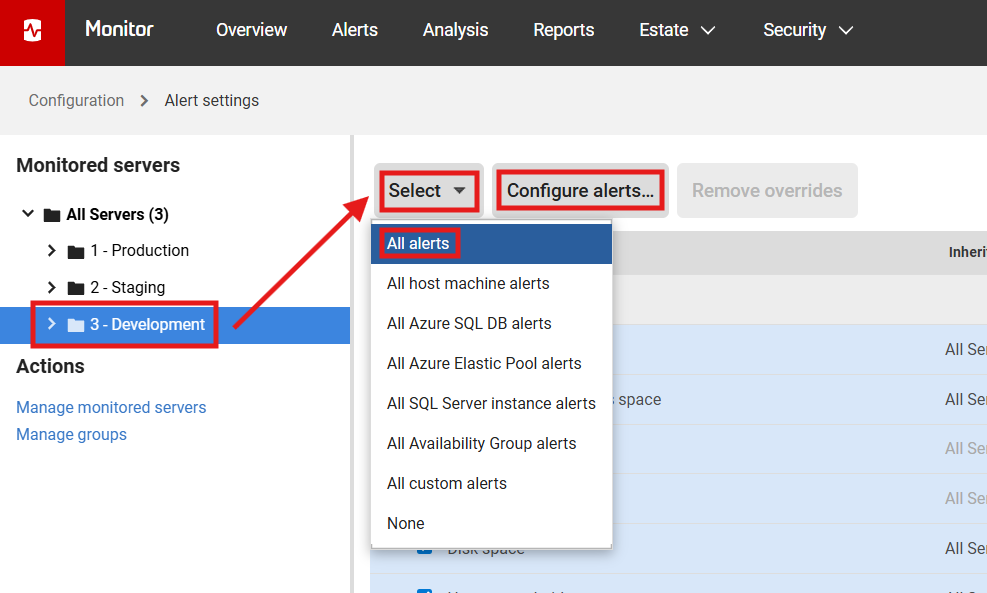
Task: Open the Estate dropdown menu
Action: pyautogui.click(x=677, y=30)
